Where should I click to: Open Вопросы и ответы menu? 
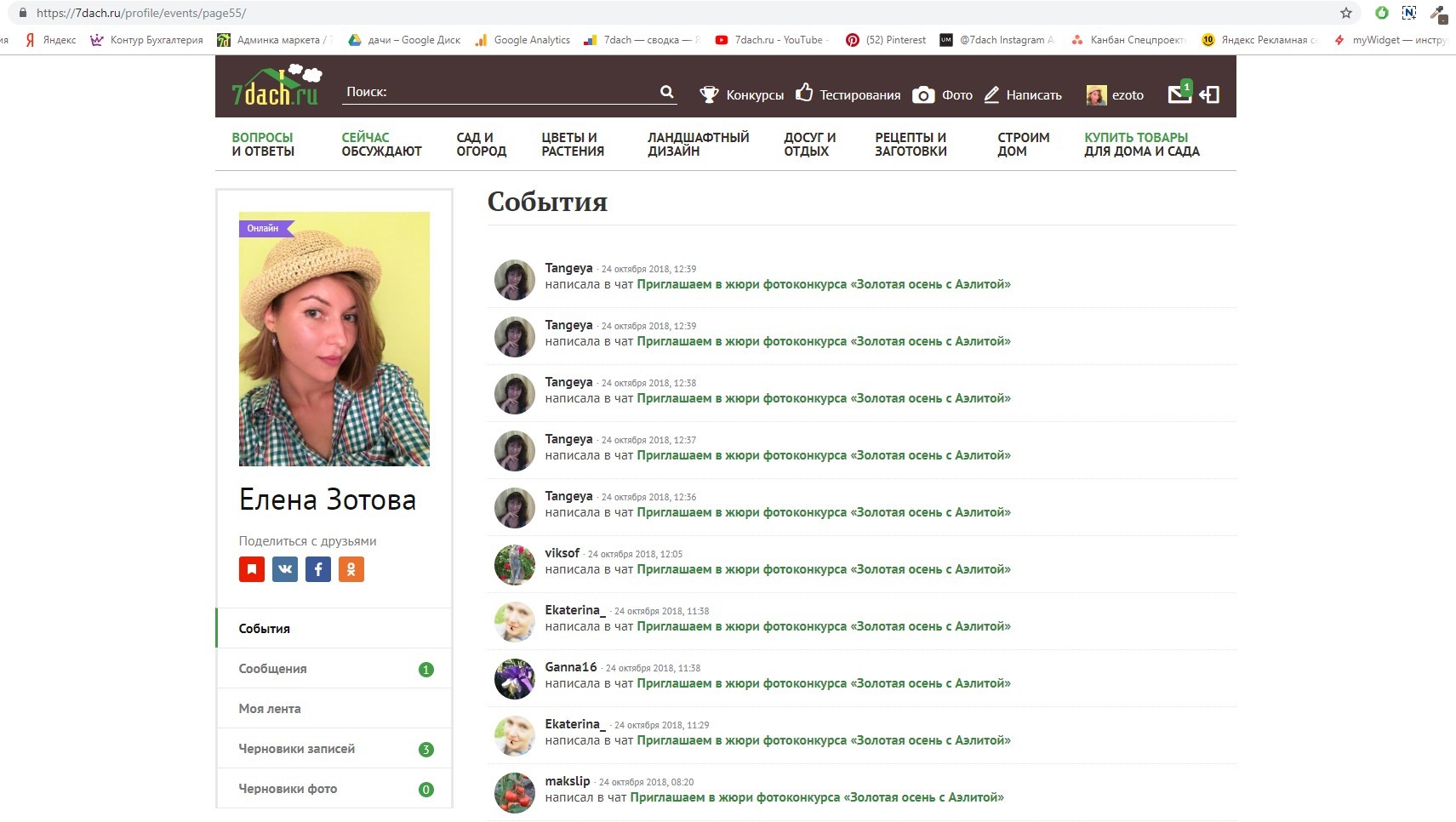[x=263, y=144]
